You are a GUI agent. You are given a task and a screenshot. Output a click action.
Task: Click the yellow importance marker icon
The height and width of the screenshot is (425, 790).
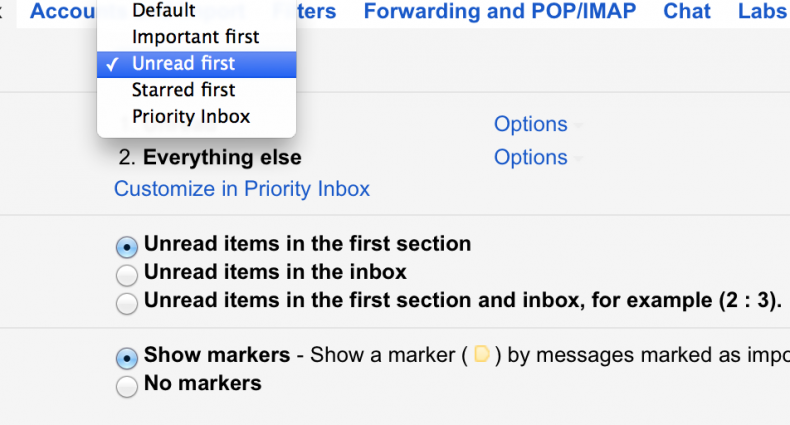click(x=482, y=356)
